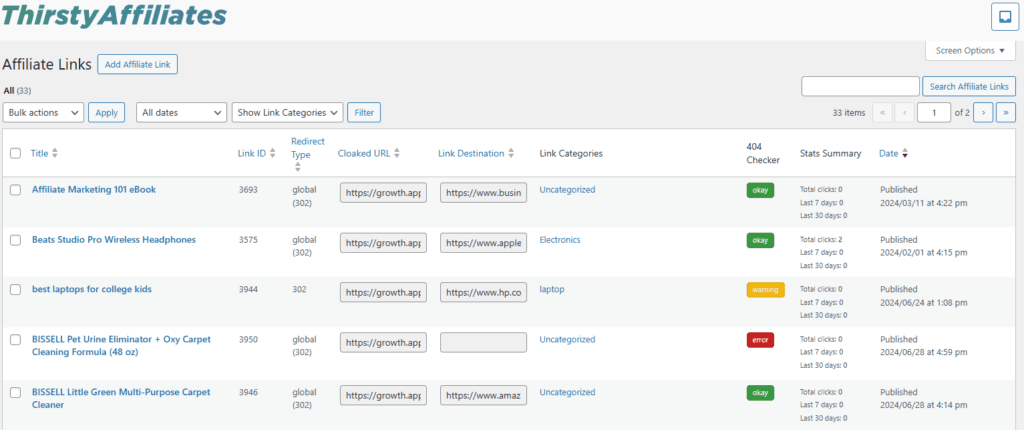Sort by Link Destination column arrows
This screenshot has width=1024, height=430.
click(511, 154)
